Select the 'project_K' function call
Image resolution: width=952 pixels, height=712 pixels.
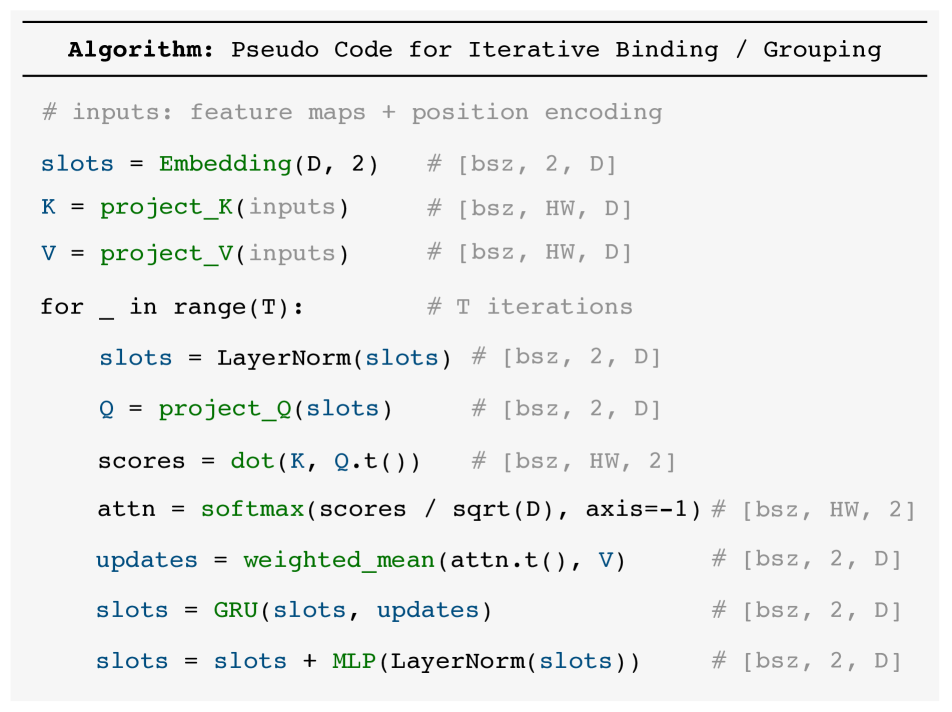(x=166, y=208)
